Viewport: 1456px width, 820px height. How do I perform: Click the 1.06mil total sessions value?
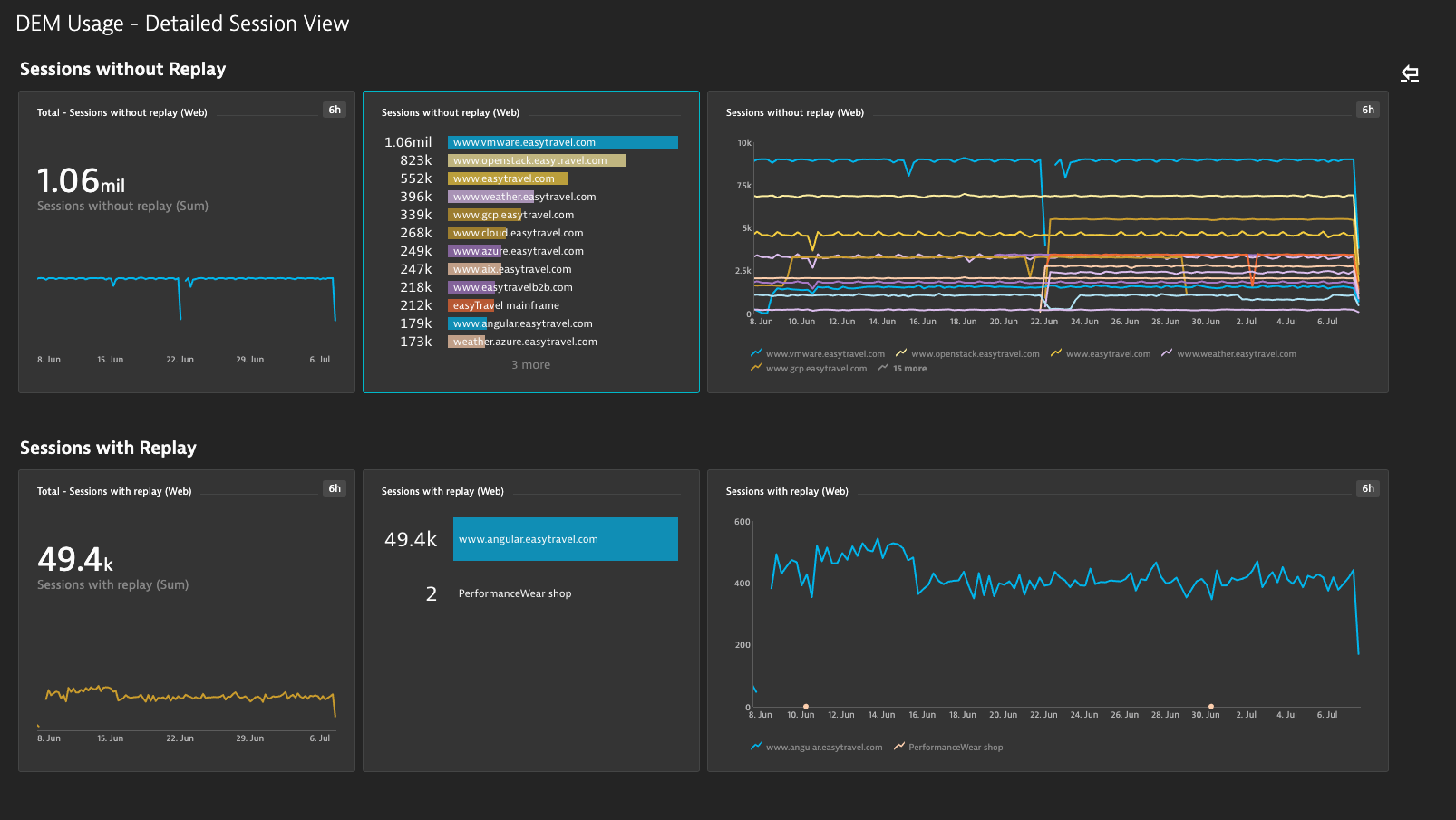click(x=81, y=181)
